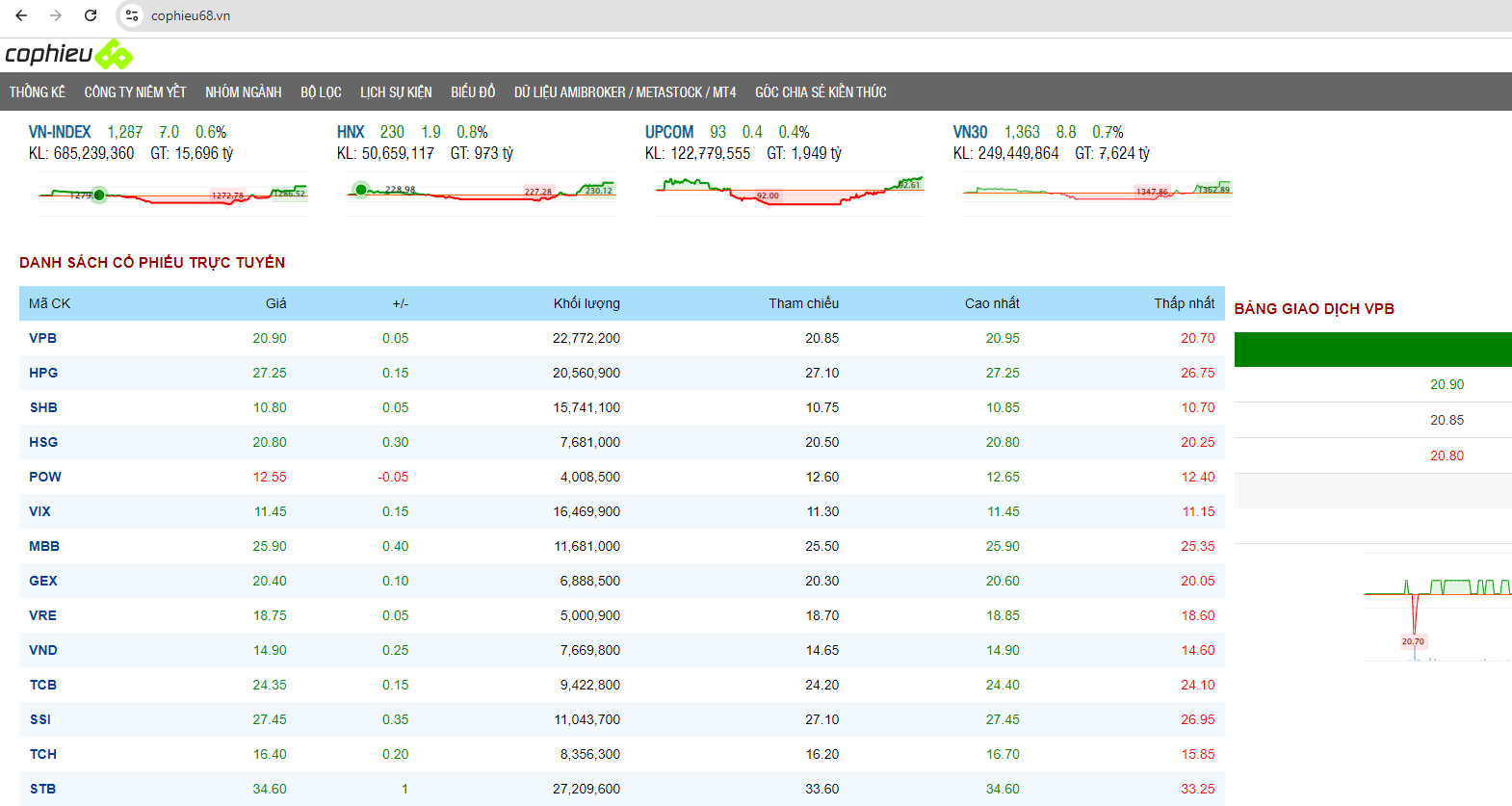Open the STB stock link
The image size is (1512, 806).
pyautogui.click(x=42, y=789)
